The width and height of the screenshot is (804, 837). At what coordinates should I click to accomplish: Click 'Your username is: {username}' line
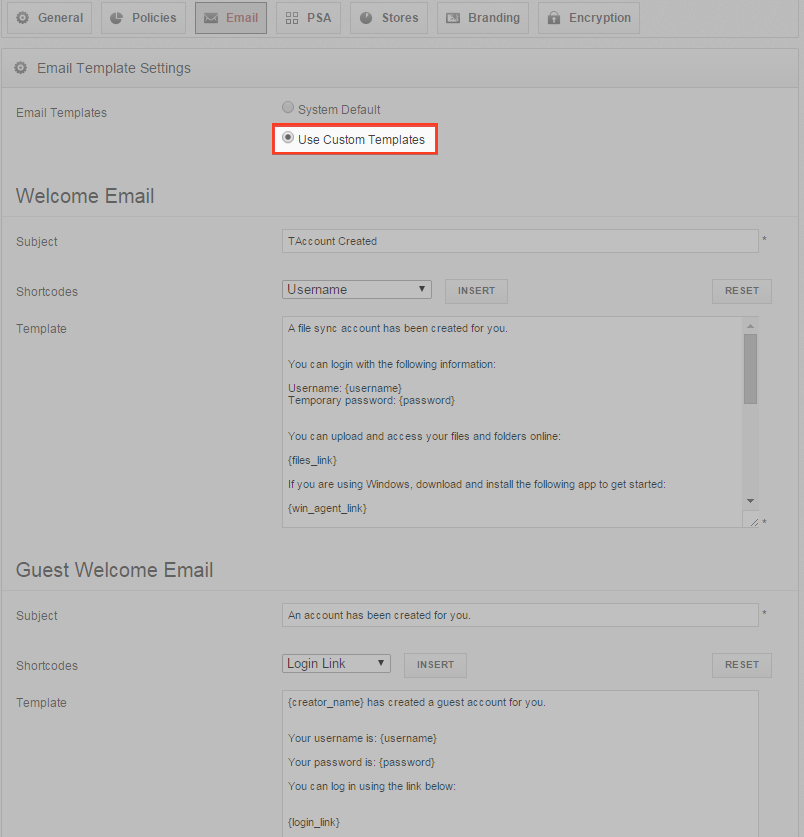click(362, 738)
